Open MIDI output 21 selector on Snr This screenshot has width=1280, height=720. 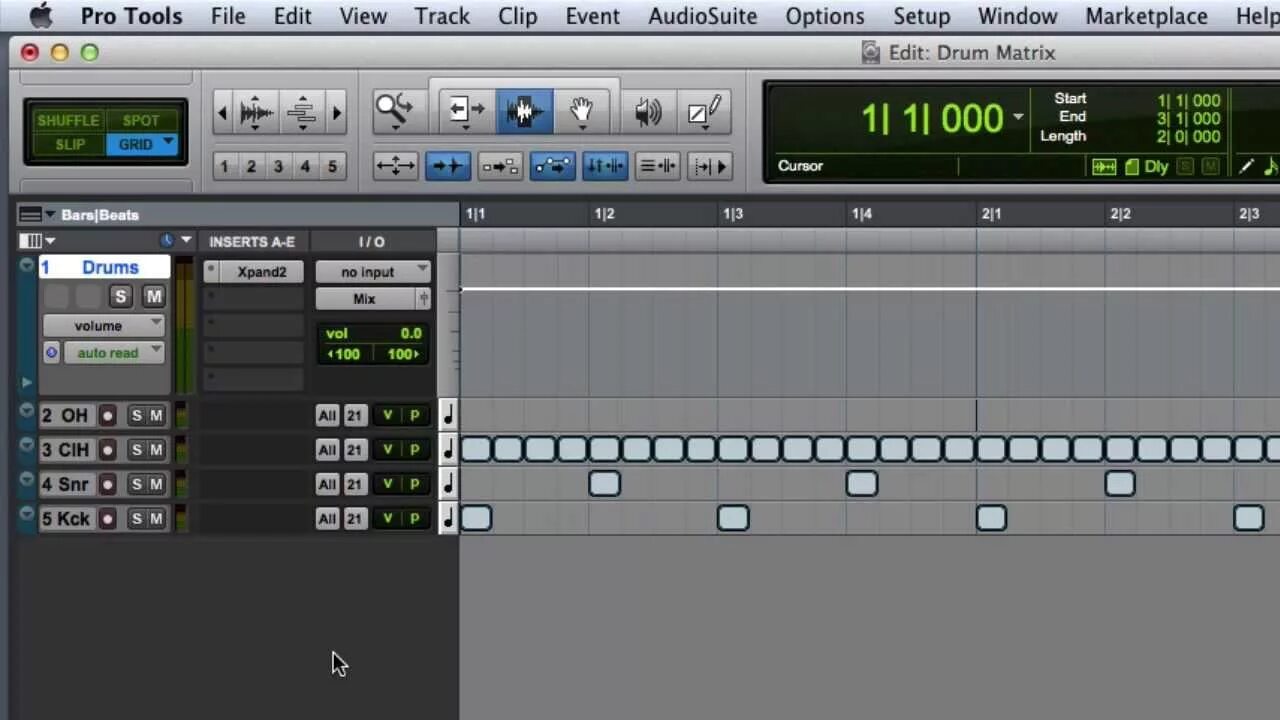click(354, 484)
